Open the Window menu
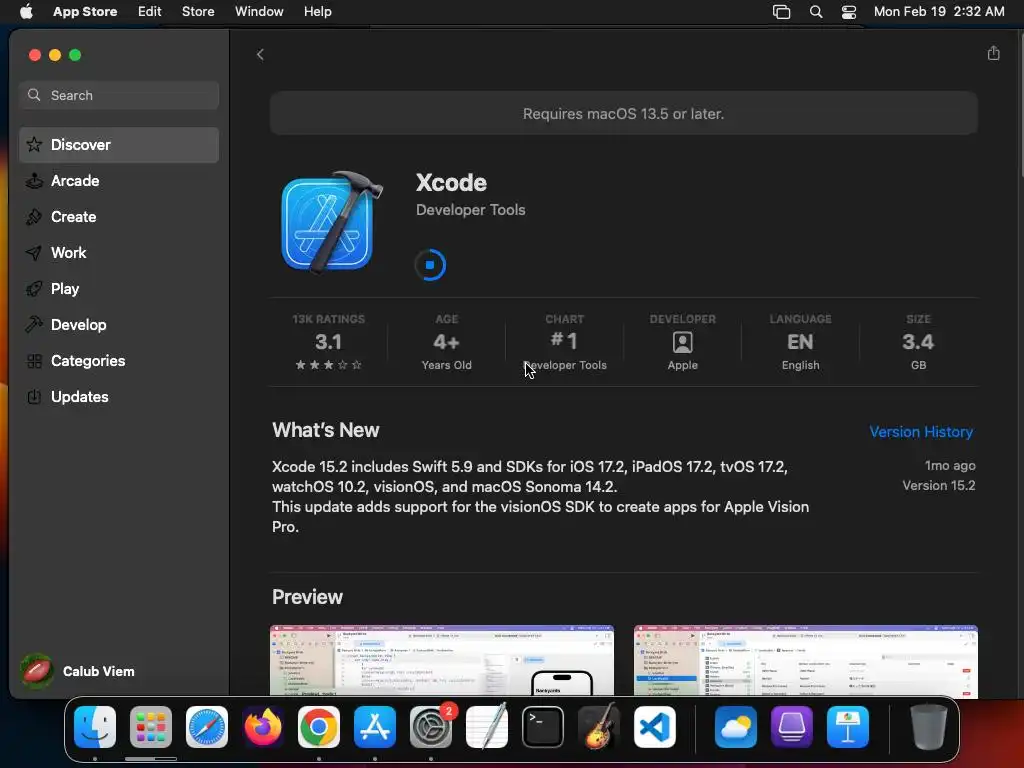The width and height of the screenshot is (1024, 768). [x=259, y=11]
